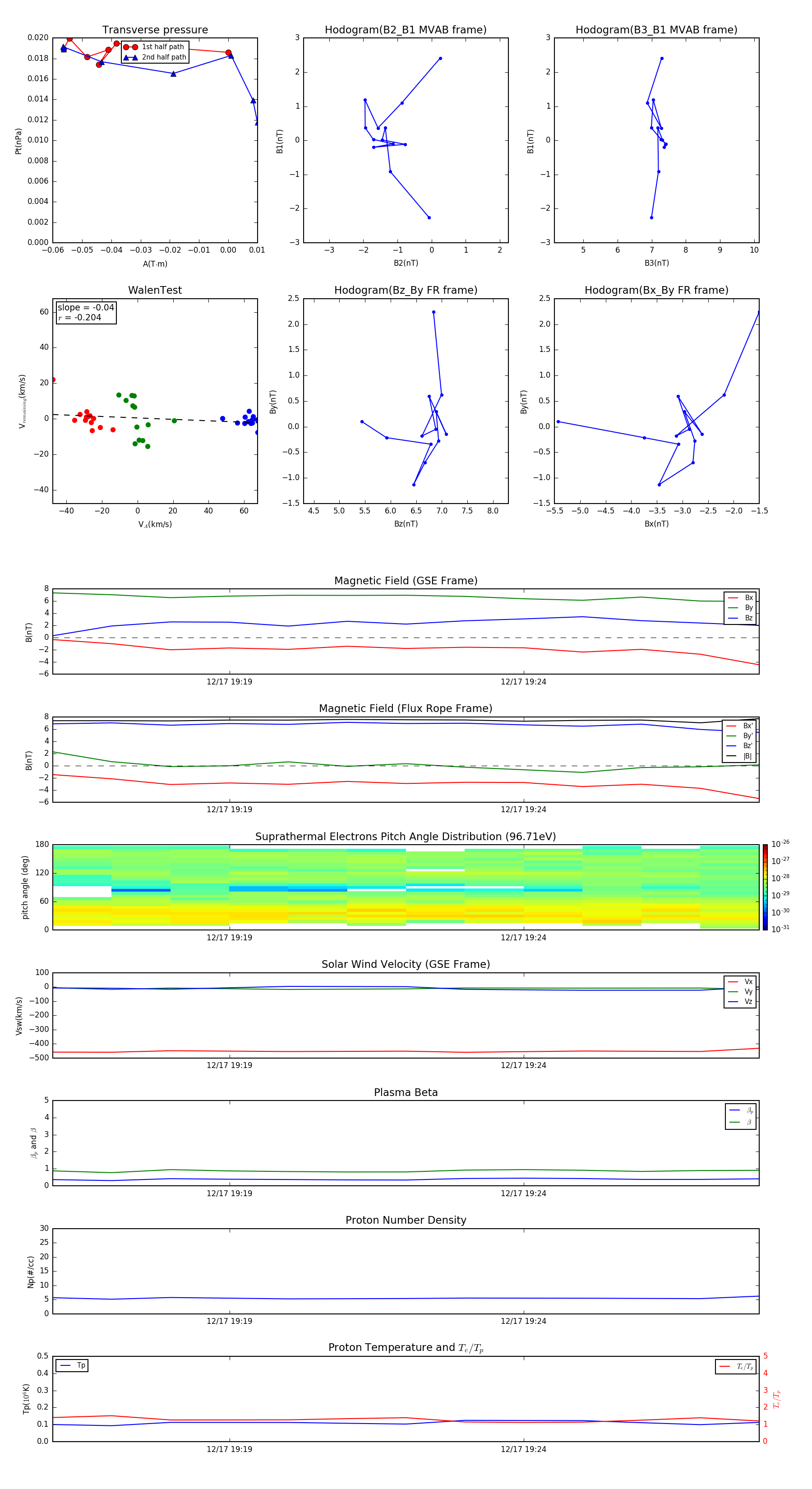Image resolution: width=812 pixels, height=1489 pixels.
Task: Select |B| entry in Flux Rope legend
Action: click(x=740, y=756)
